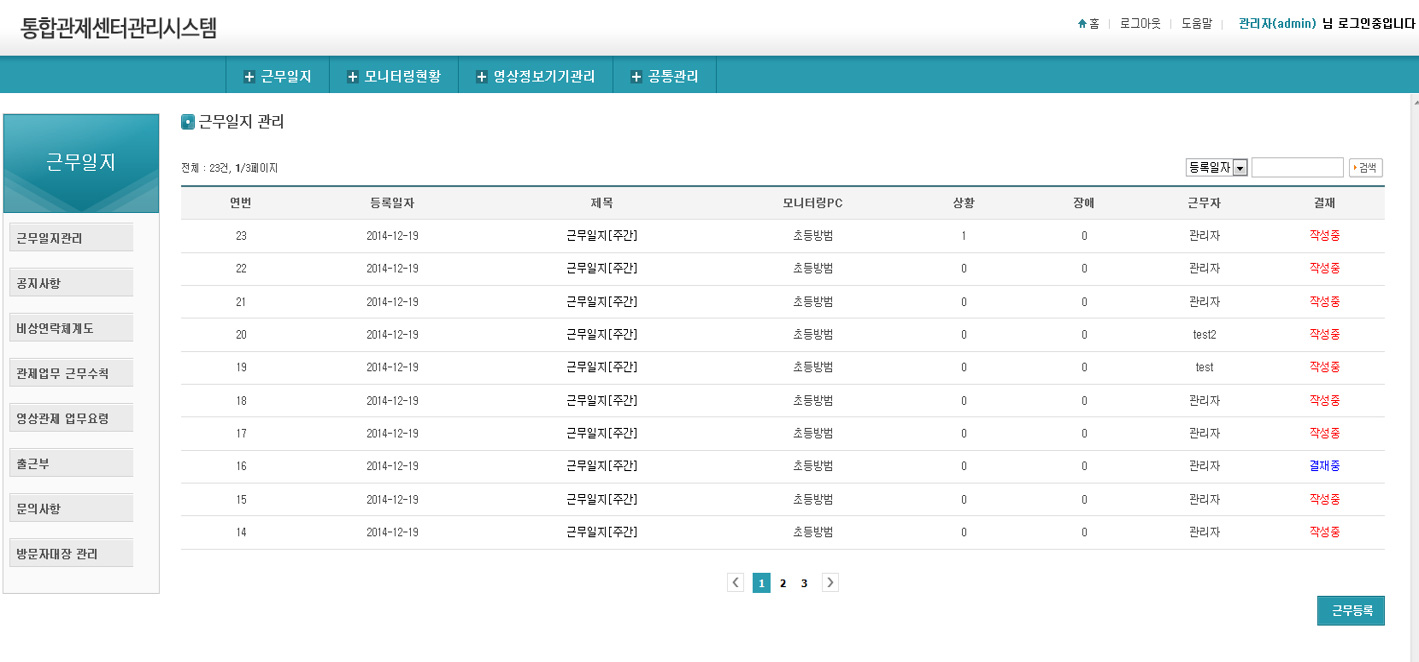Viewport: 1419px width, 662px height.
Task: Click the test worker cell in row 19
Action: [x=1205, y=368]
